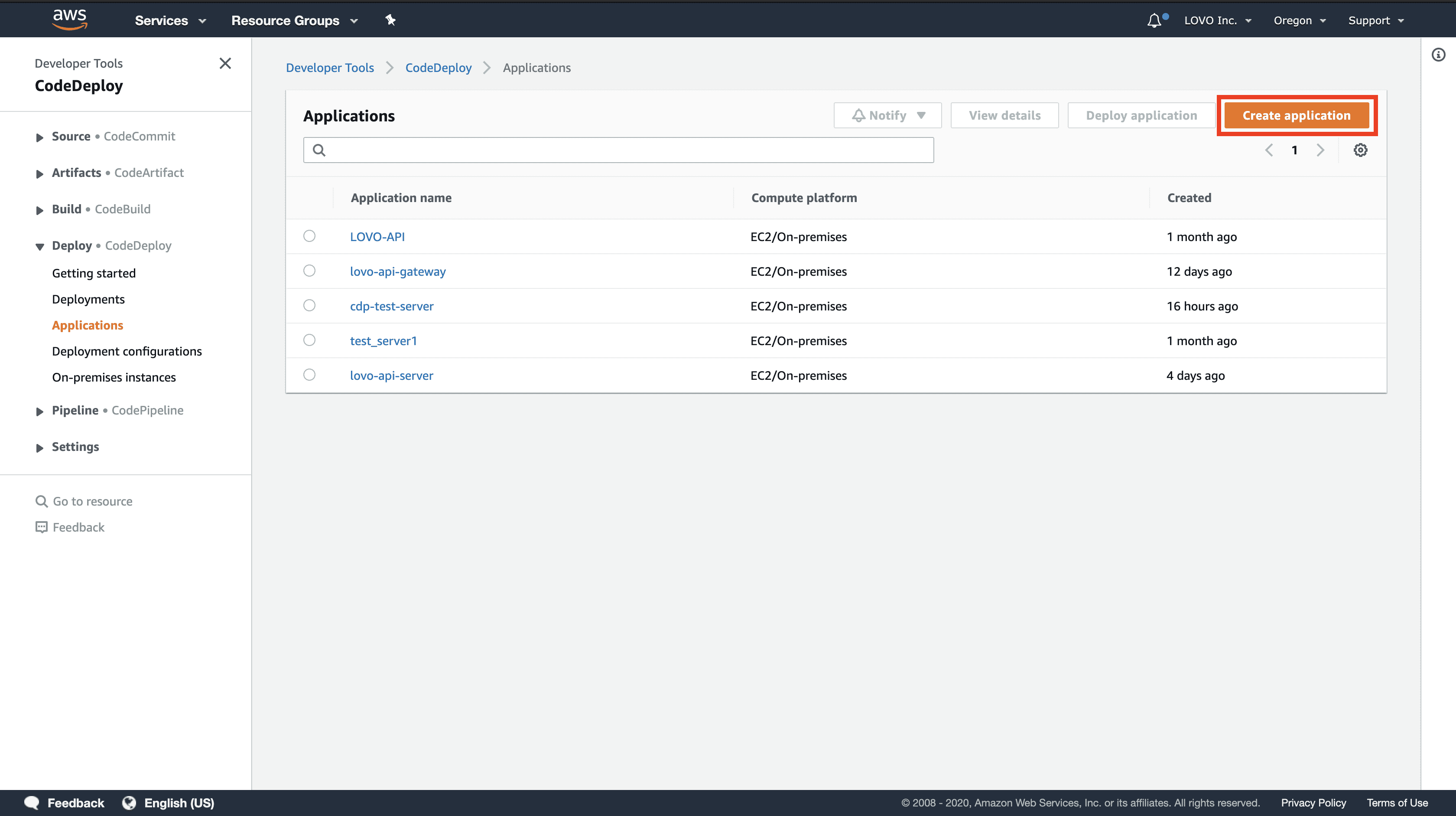Open the LOVO-API application link
1456x816 pixels.
pos(377,236)
